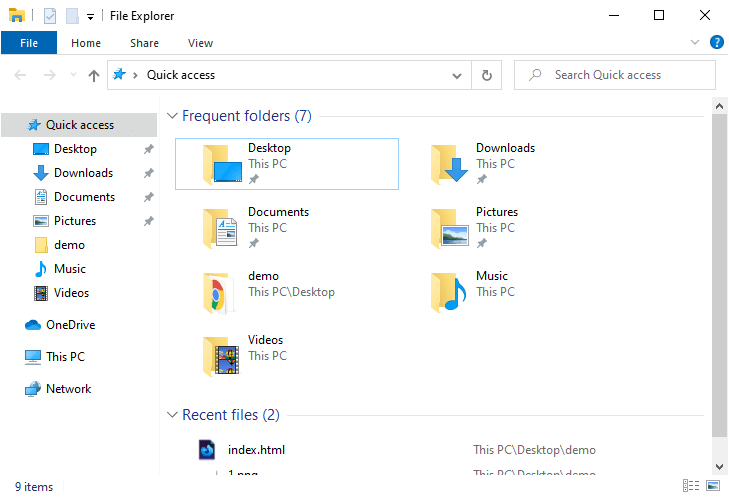This screenshot has width=729, height=499.
Task: Switch to details view in status bar
Action: coord(691,487)
